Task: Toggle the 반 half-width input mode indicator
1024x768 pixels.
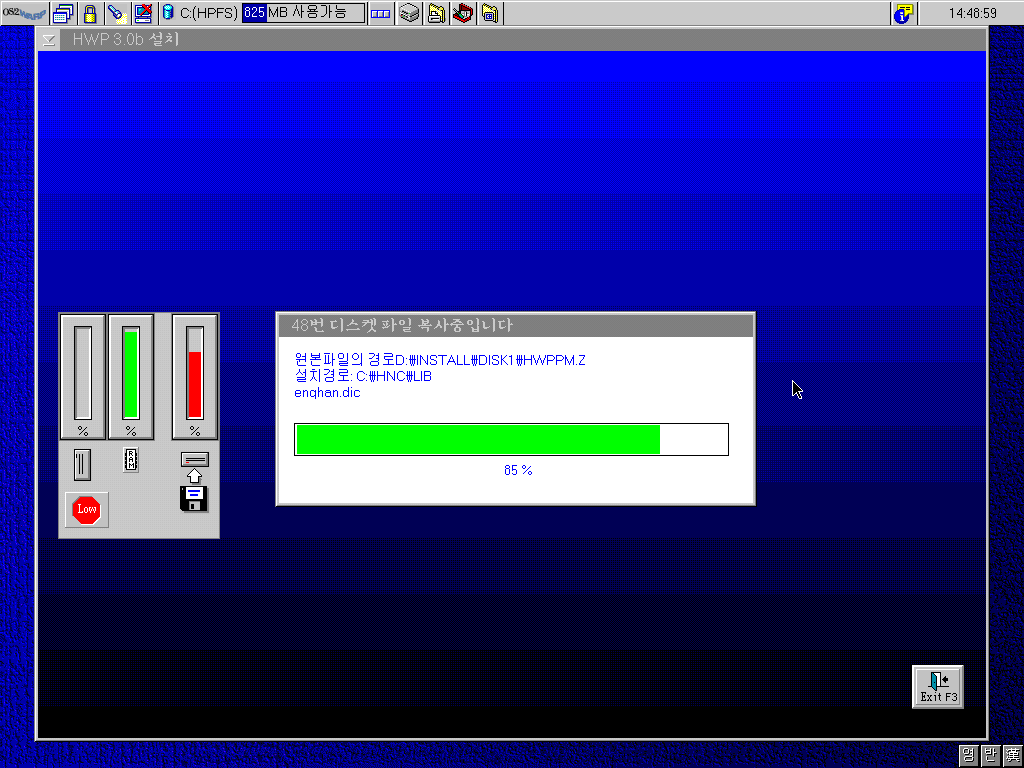Action: (x=990, y=756)
